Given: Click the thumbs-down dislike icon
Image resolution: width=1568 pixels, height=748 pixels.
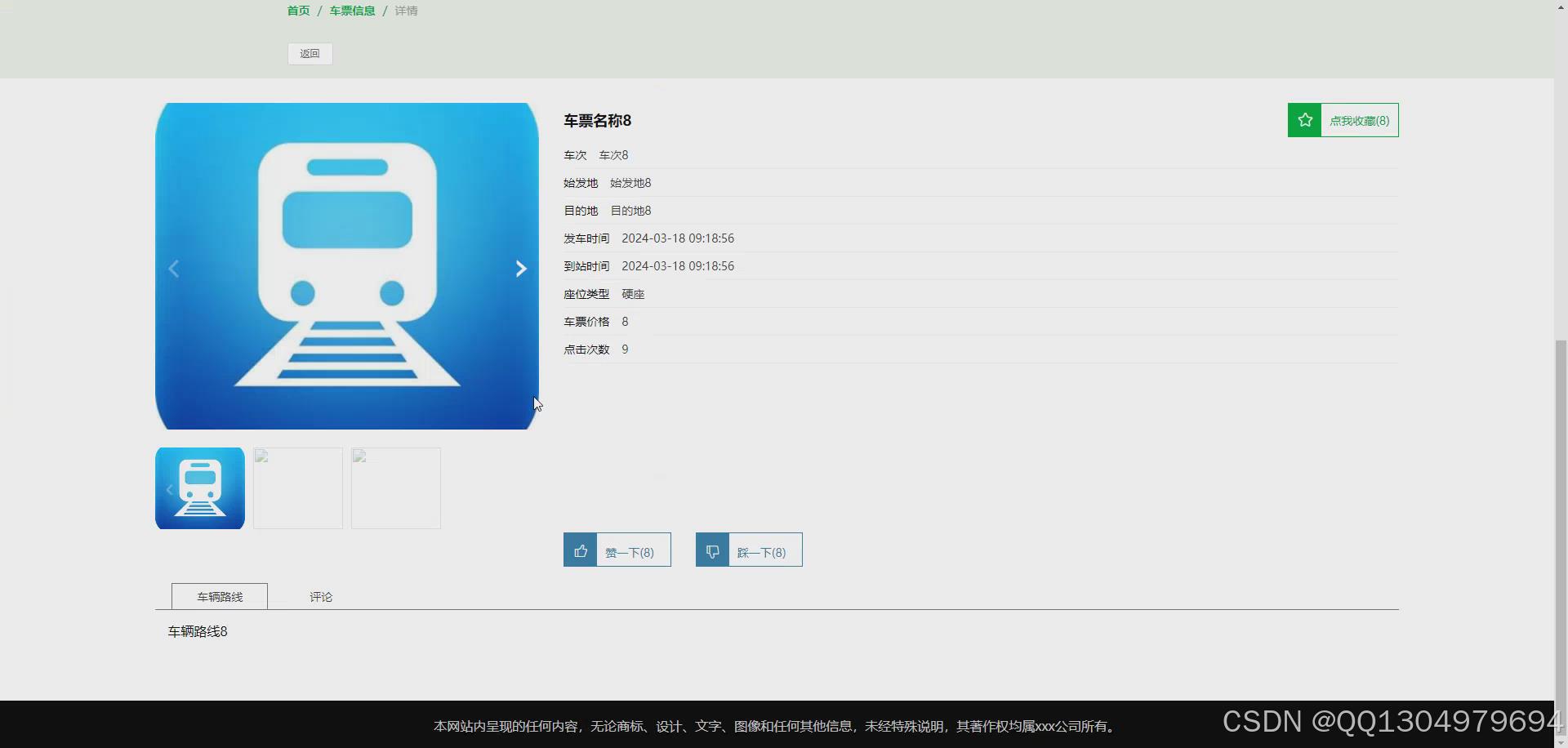Looking at the screenshot, I should [x=712, y=551].
